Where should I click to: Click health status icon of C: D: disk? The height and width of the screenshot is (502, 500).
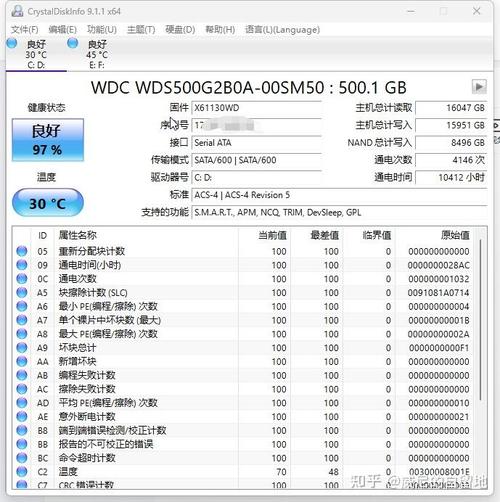[12, 43]
